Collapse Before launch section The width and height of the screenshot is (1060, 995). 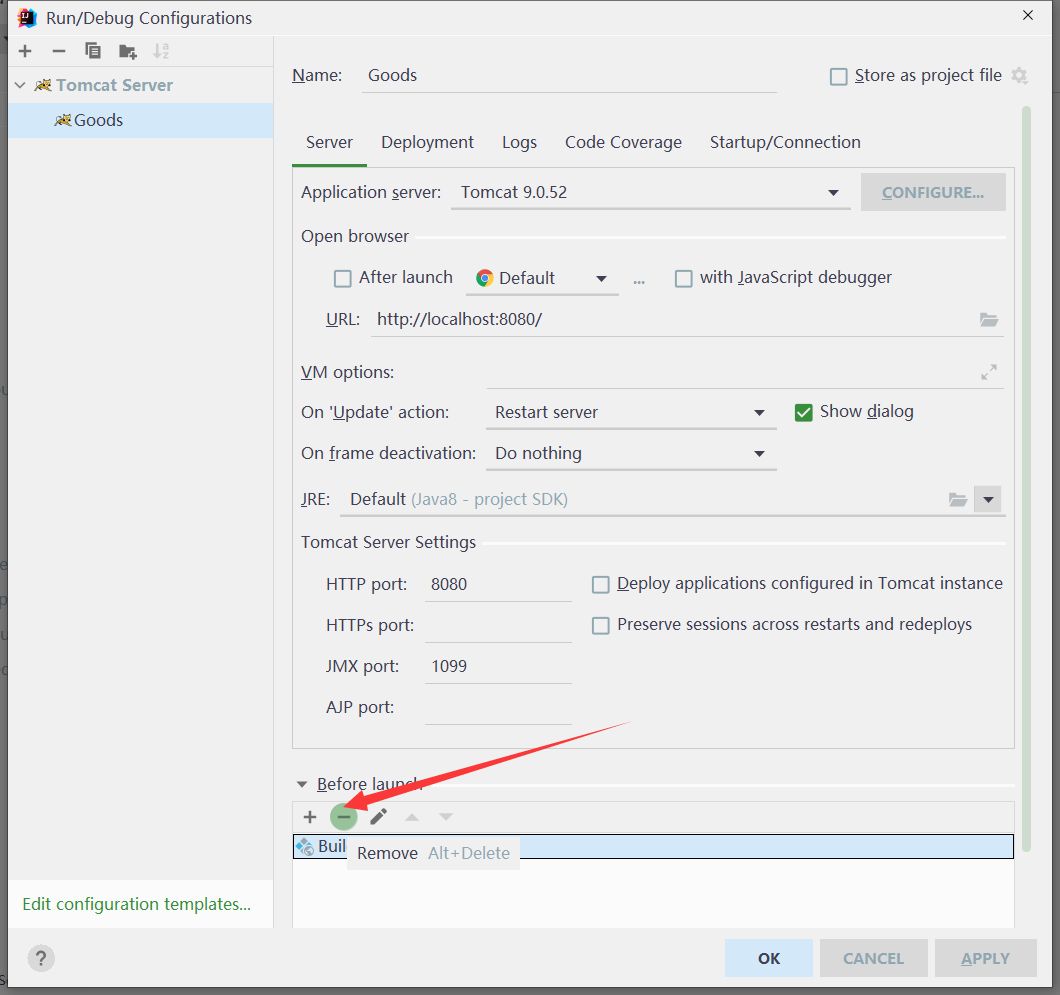302,784
